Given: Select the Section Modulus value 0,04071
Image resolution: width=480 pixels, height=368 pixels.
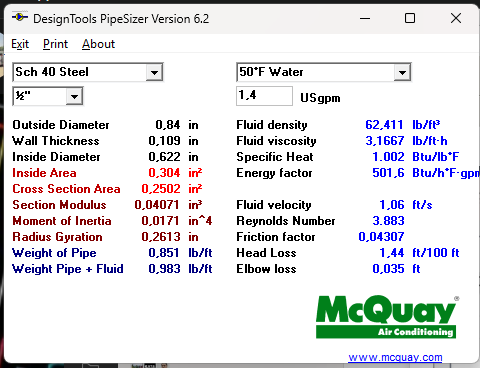Looking at the screenshot, I should (157, 205).
